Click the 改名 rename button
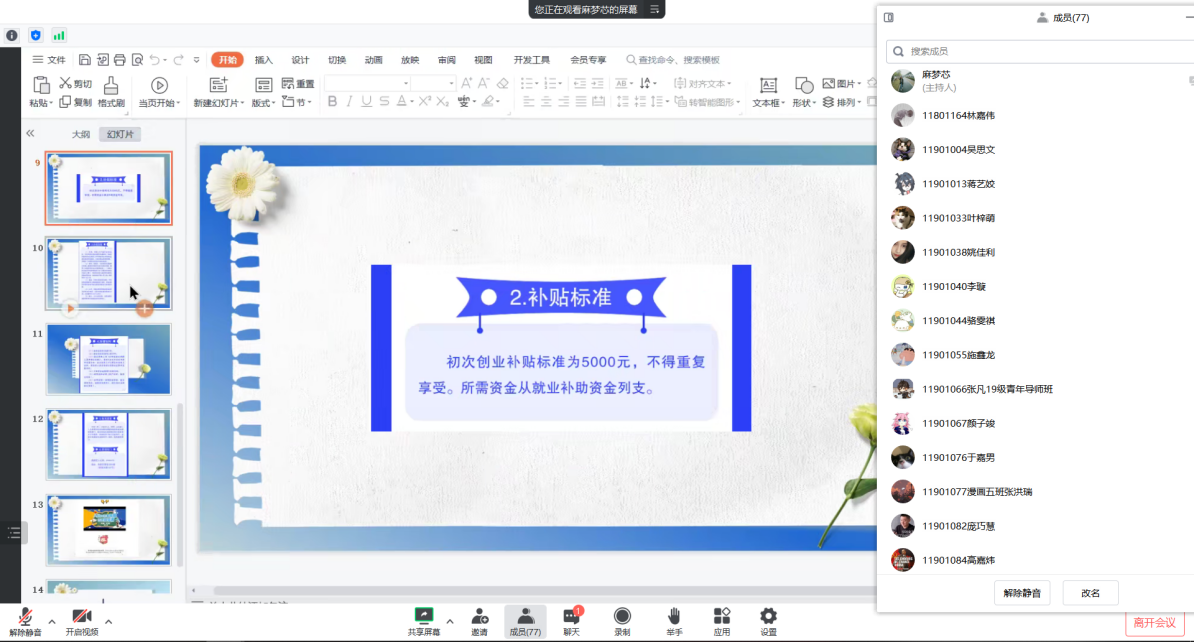This screenshot has height=642, width=1194. click(x=1090, y=593)
